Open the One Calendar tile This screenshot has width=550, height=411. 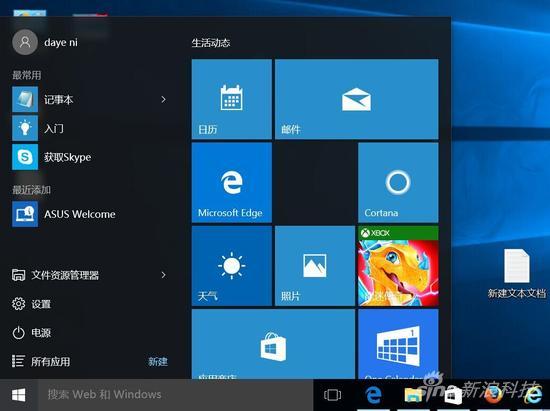(398, 344)
